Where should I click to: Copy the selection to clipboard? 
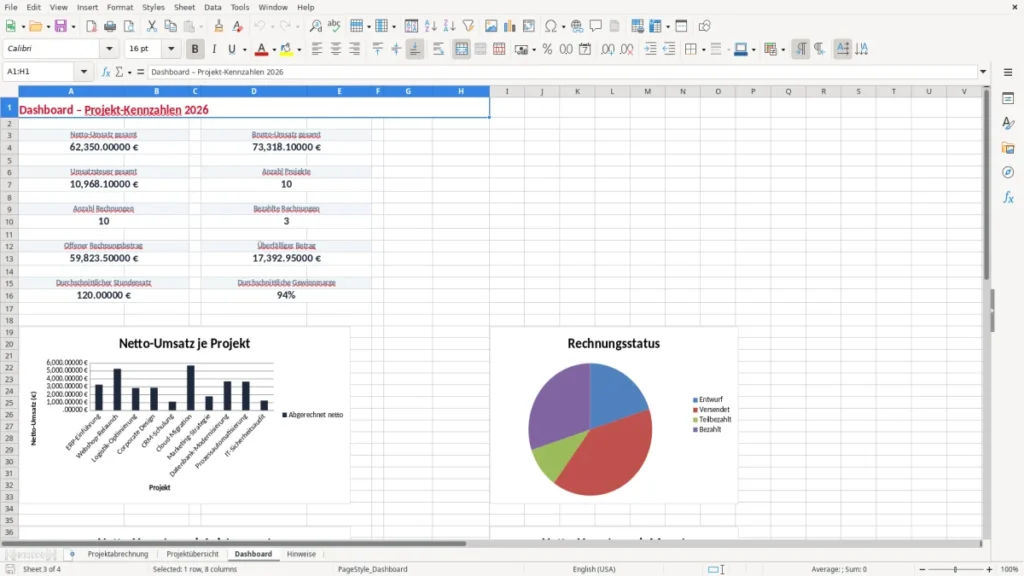[x=170, y=26]
